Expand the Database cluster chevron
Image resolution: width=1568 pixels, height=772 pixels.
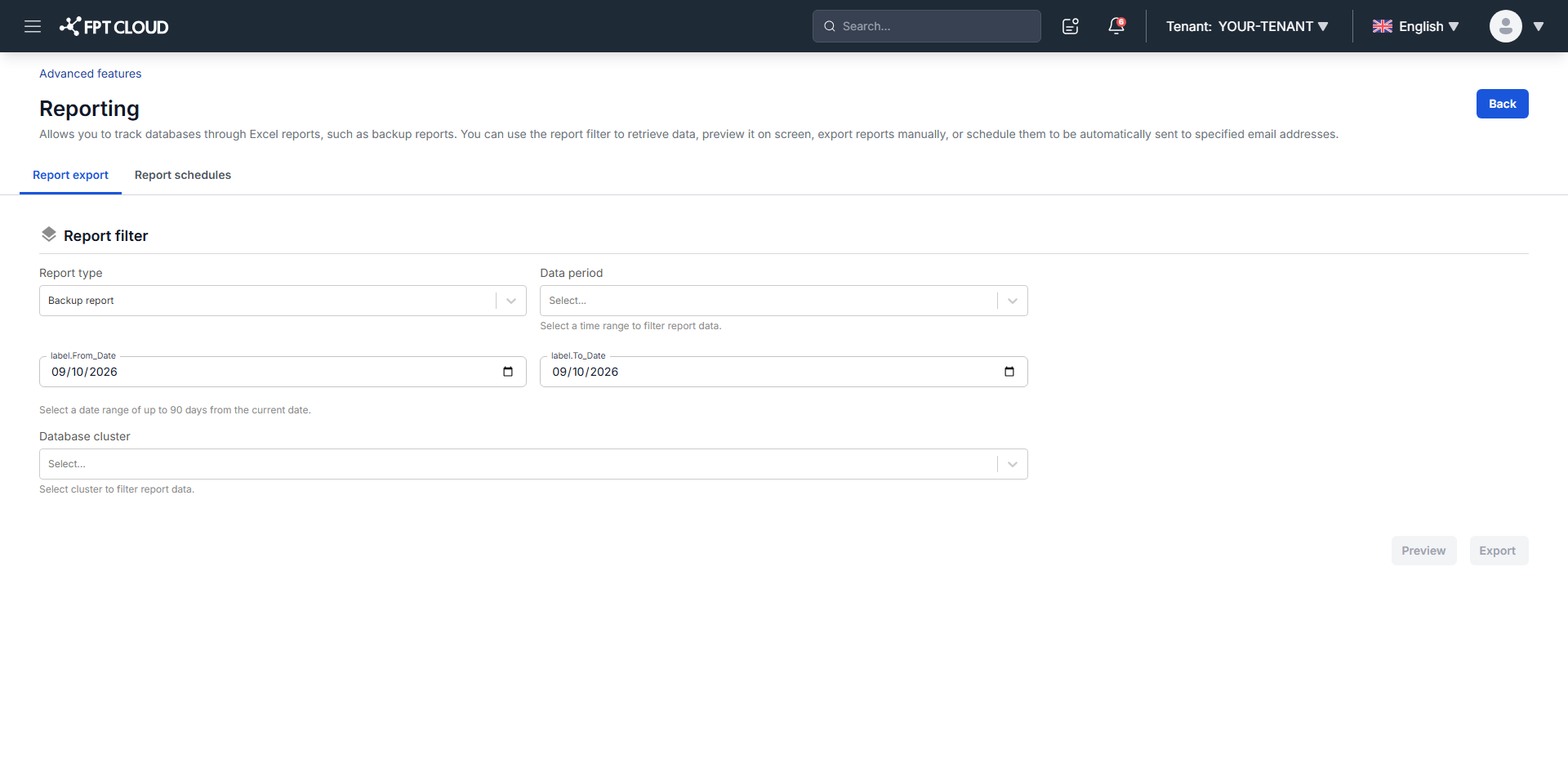(x=1013, y=464)
